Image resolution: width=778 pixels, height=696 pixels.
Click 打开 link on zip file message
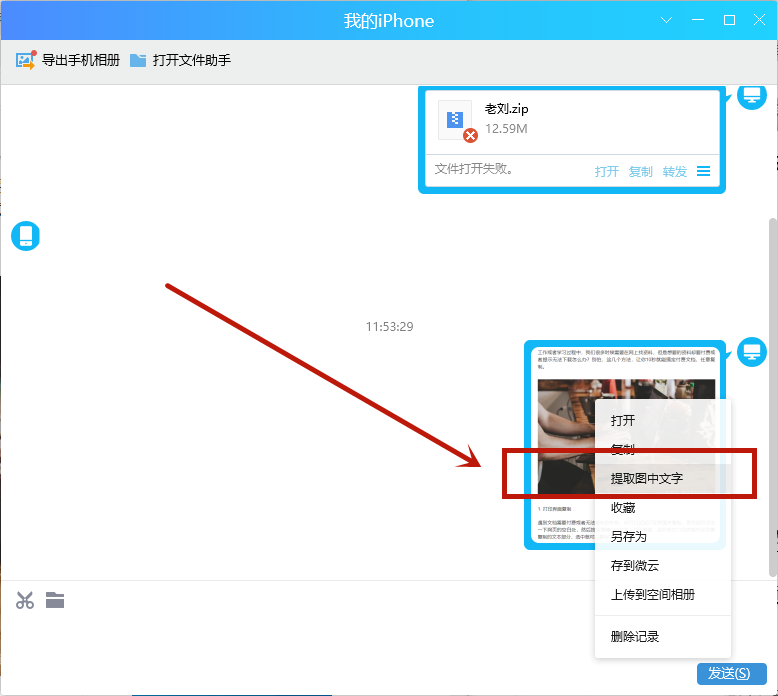pos(607,172)
